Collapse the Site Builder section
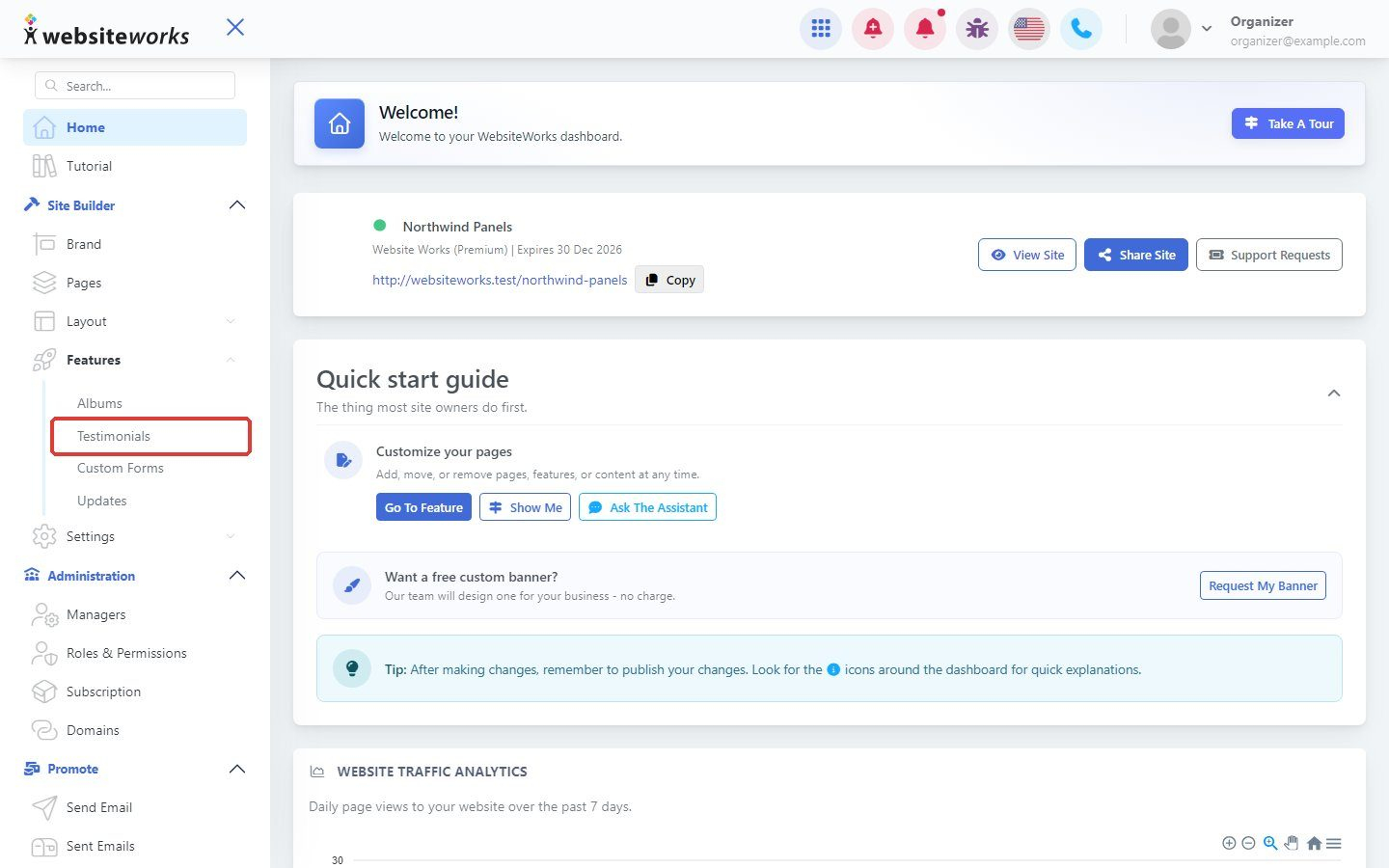The width and height of the screenshot is (1389, 868). tap(237, 205)
